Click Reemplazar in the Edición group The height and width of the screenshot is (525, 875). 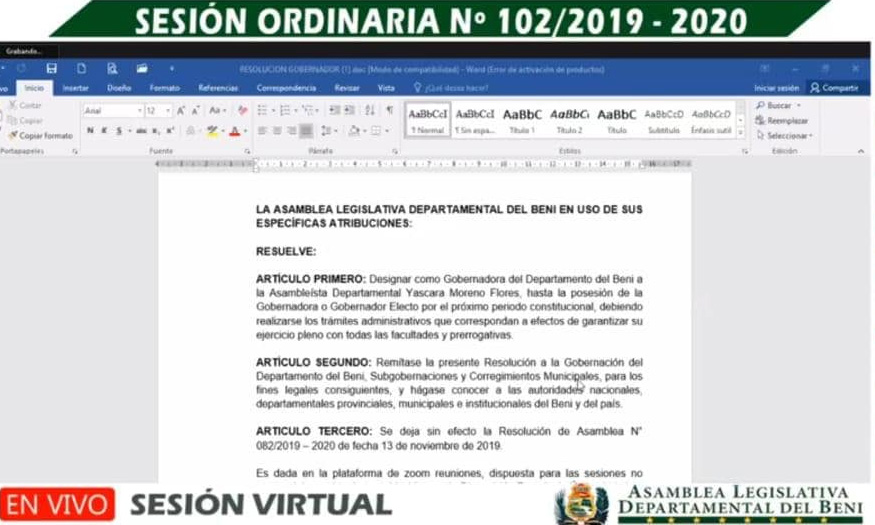pos(786,120)
